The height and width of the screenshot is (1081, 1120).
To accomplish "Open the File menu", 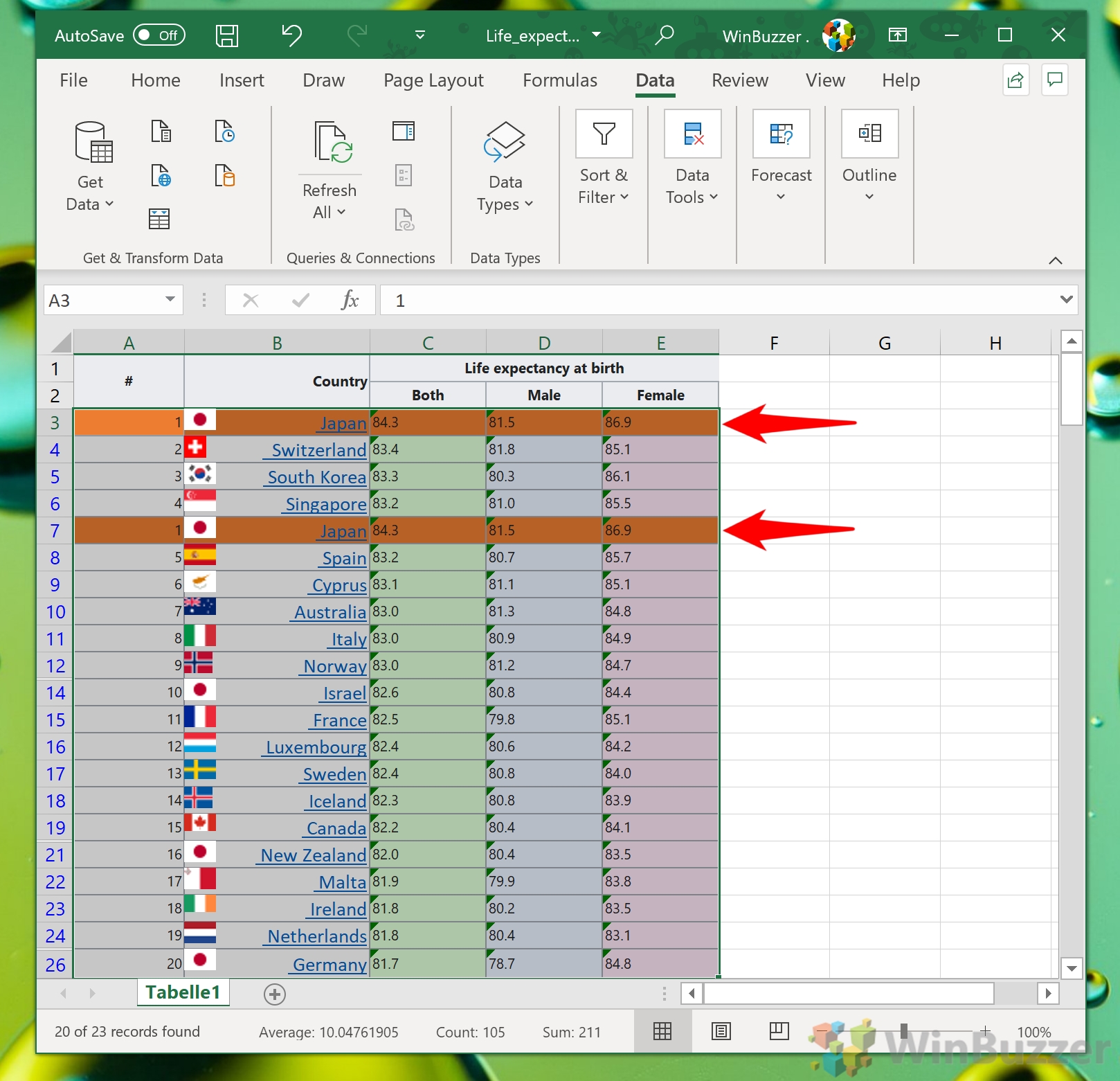I will coord(73,80).
